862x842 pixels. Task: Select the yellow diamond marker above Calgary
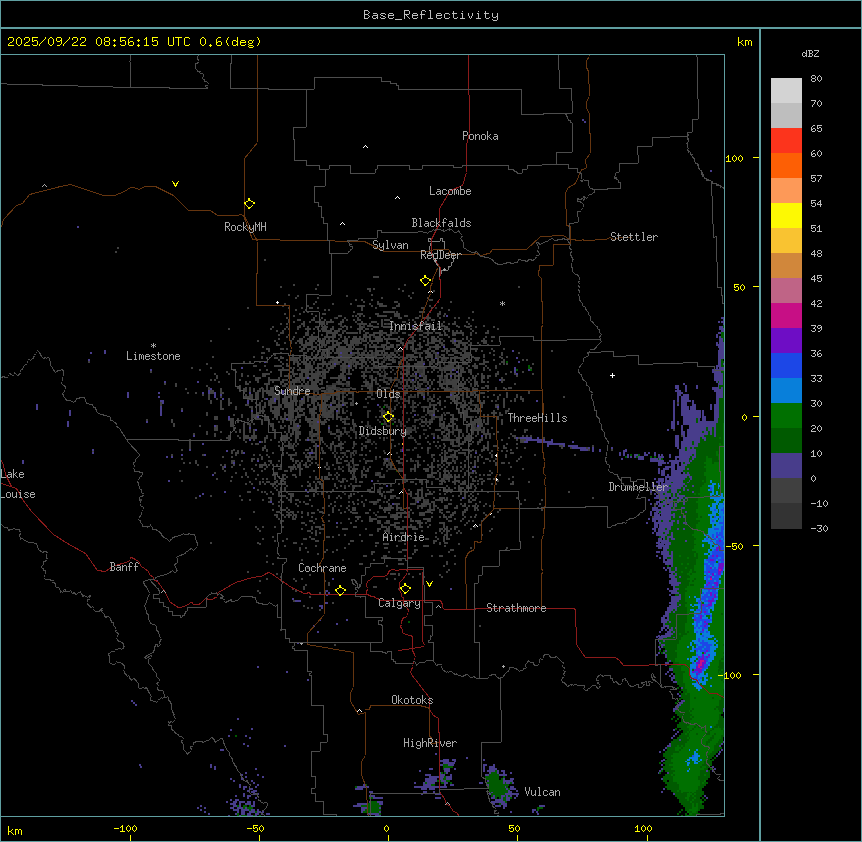(405, 588)
